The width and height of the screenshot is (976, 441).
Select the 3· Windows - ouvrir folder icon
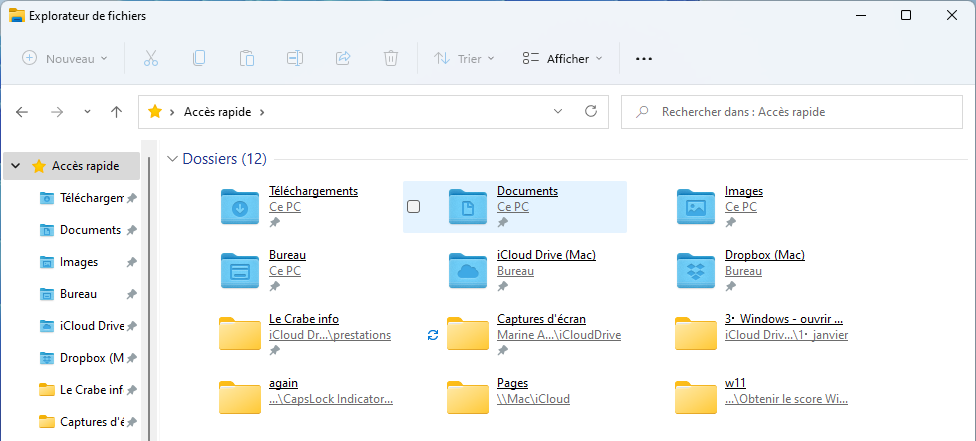[x=696, y=333]
